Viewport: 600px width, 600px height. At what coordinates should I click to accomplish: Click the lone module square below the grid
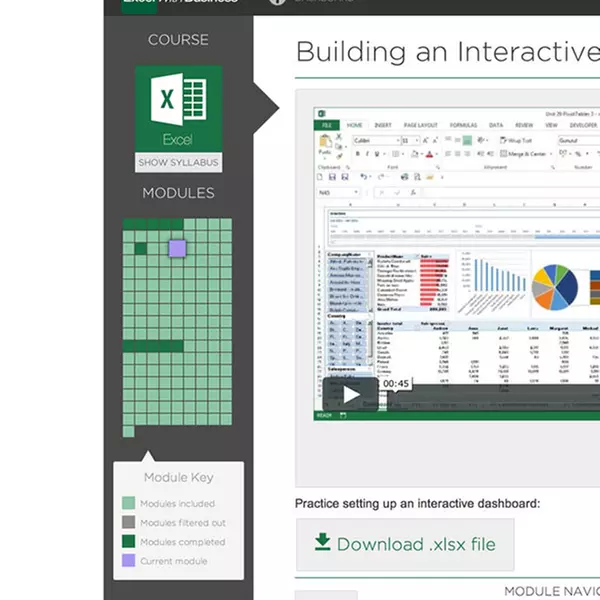(x=129, y=432)
